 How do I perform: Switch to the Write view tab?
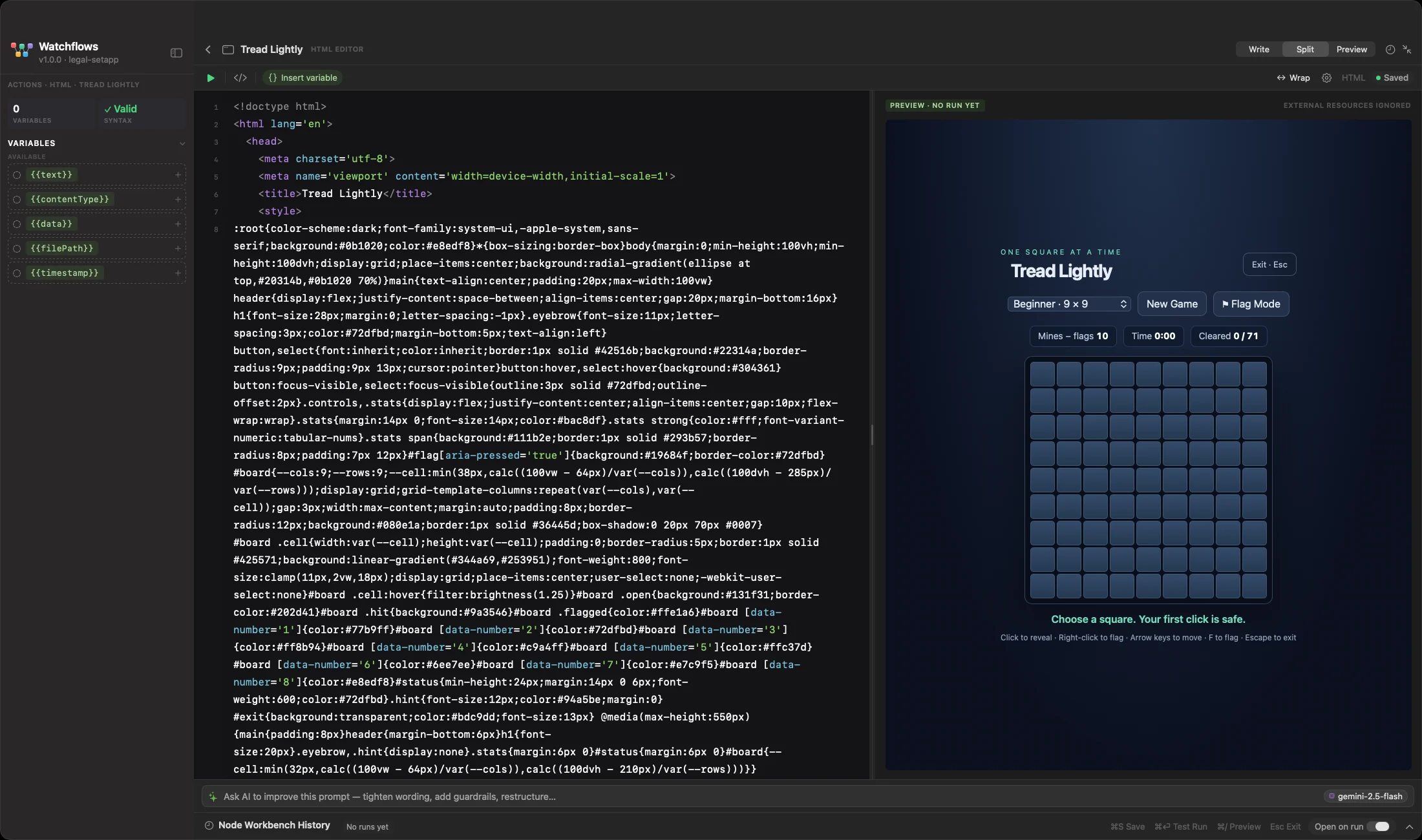(x=1258, y=49)
